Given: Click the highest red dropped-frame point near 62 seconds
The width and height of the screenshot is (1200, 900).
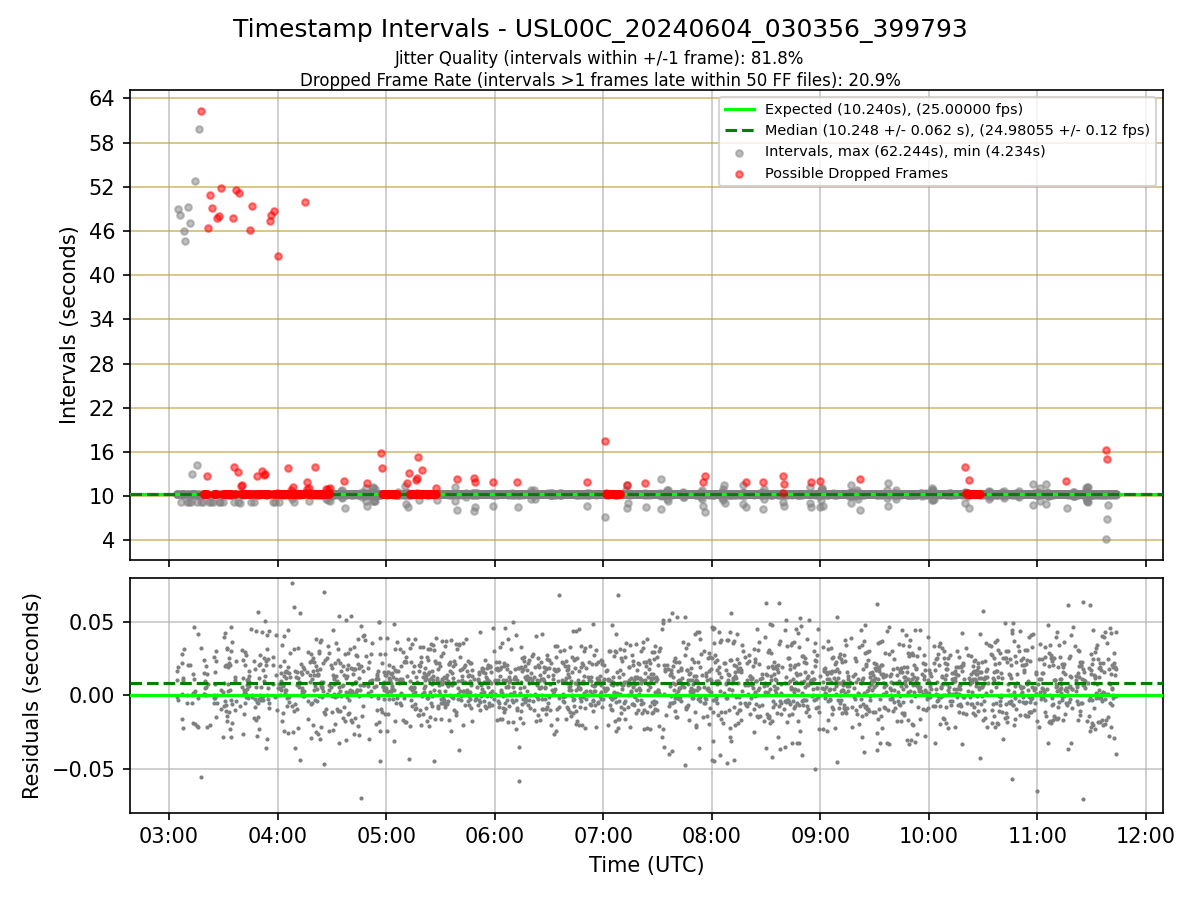Looking at the screenshot, I should pyautogui.click(x=201, y=111).
